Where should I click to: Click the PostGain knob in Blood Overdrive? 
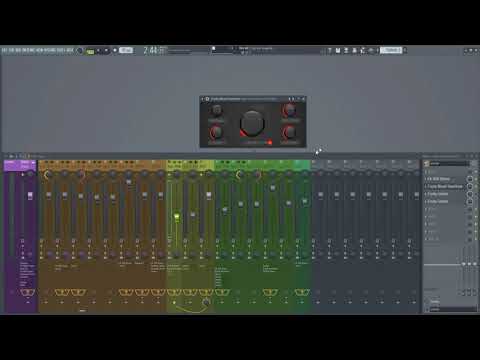click(x=289, y=132)
